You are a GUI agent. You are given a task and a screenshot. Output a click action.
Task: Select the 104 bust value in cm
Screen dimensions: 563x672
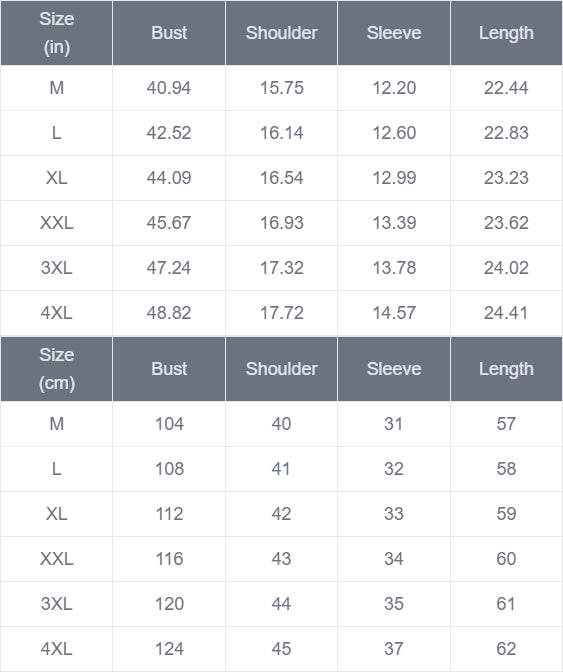point(169,424)
